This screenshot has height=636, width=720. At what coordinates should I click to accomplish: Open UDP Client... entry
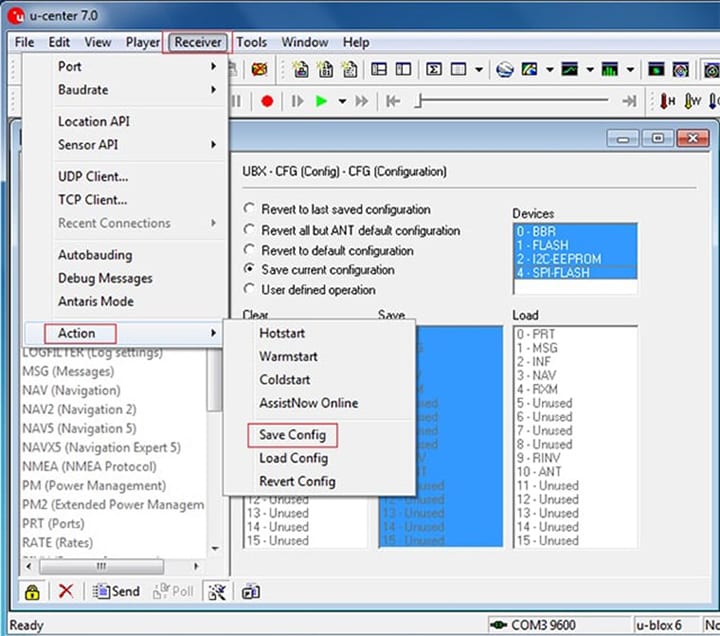(125, 176)
